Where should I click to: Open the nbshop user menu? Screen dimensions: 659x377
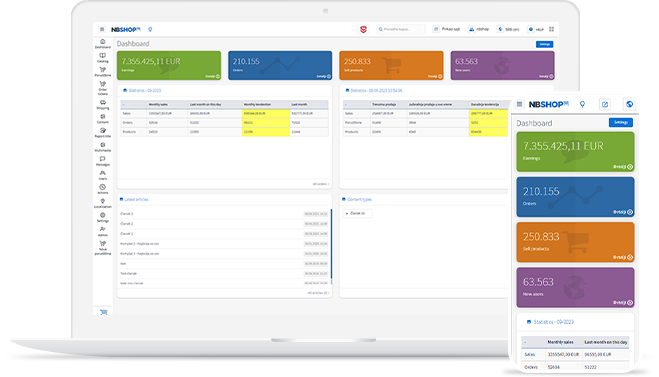coord(479,29)
